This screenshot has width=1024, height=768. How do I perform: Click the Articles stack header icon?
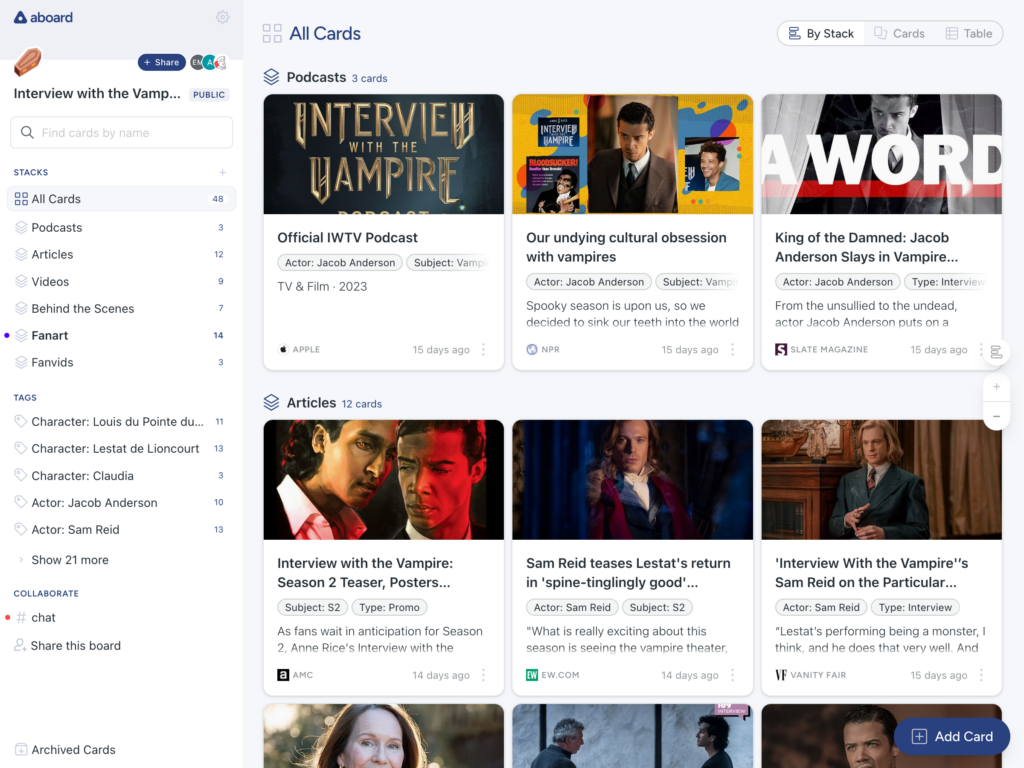click(271, 402)
